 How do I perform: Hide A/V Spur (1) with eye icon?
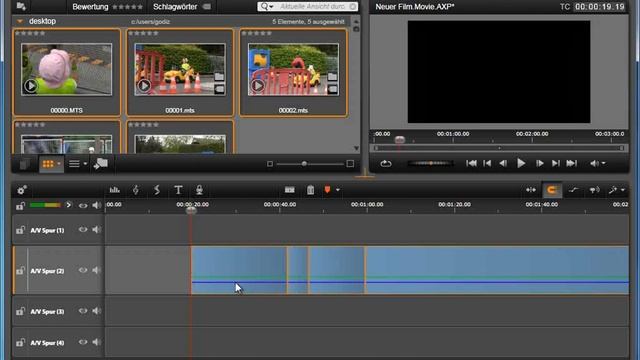pos(83,230)
